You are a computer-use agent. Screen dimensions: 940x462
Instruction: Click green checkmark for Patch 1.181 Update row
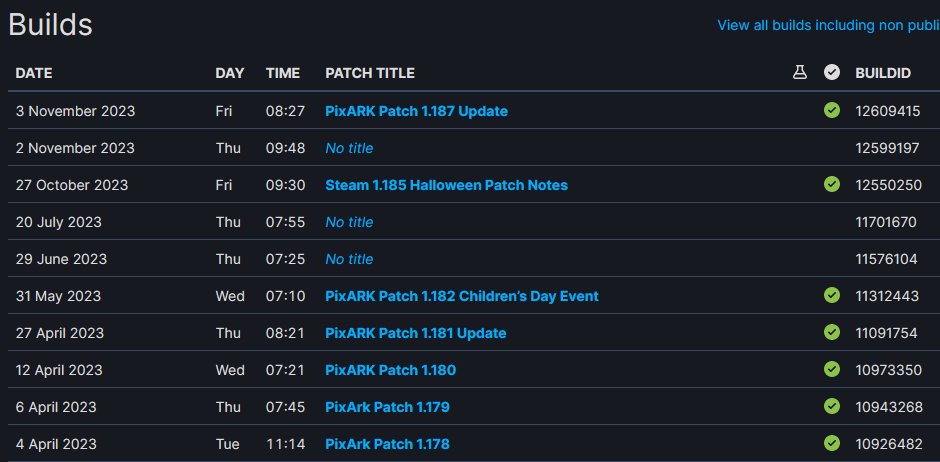click(x=831, y=332)
